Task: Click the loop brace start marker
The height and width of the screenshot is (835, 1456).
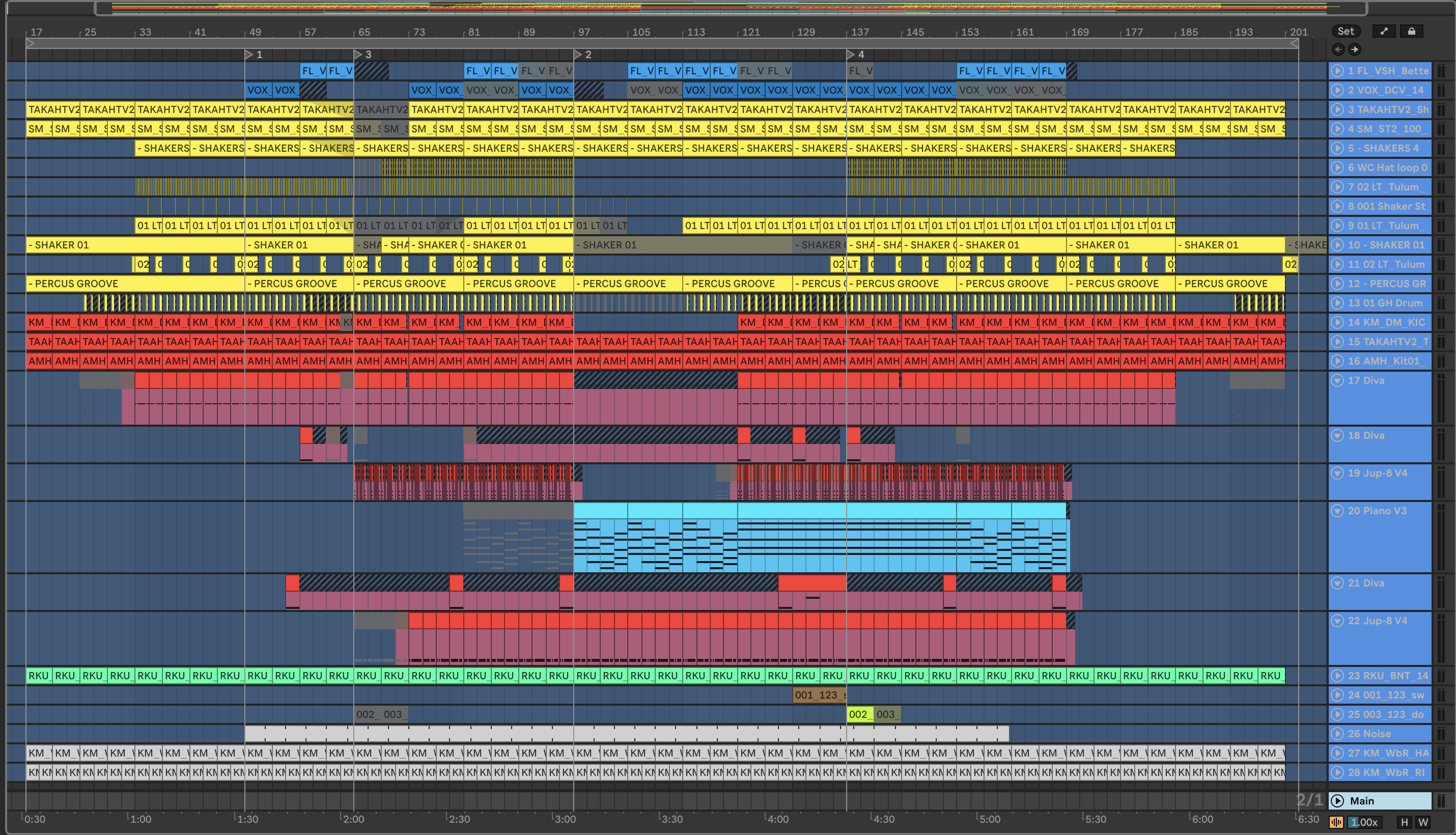Action: coord(31,43)
